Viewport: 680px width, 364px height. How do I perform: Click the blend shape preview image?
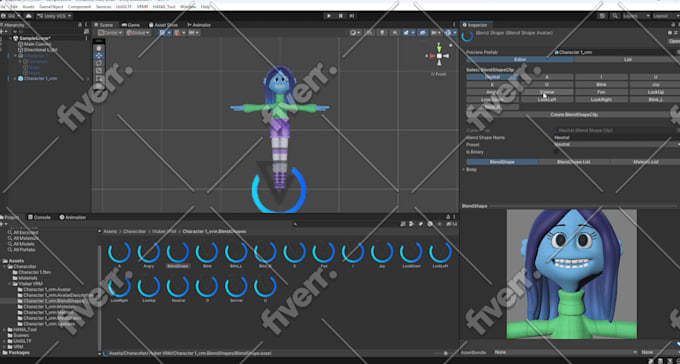click(572, 274)
